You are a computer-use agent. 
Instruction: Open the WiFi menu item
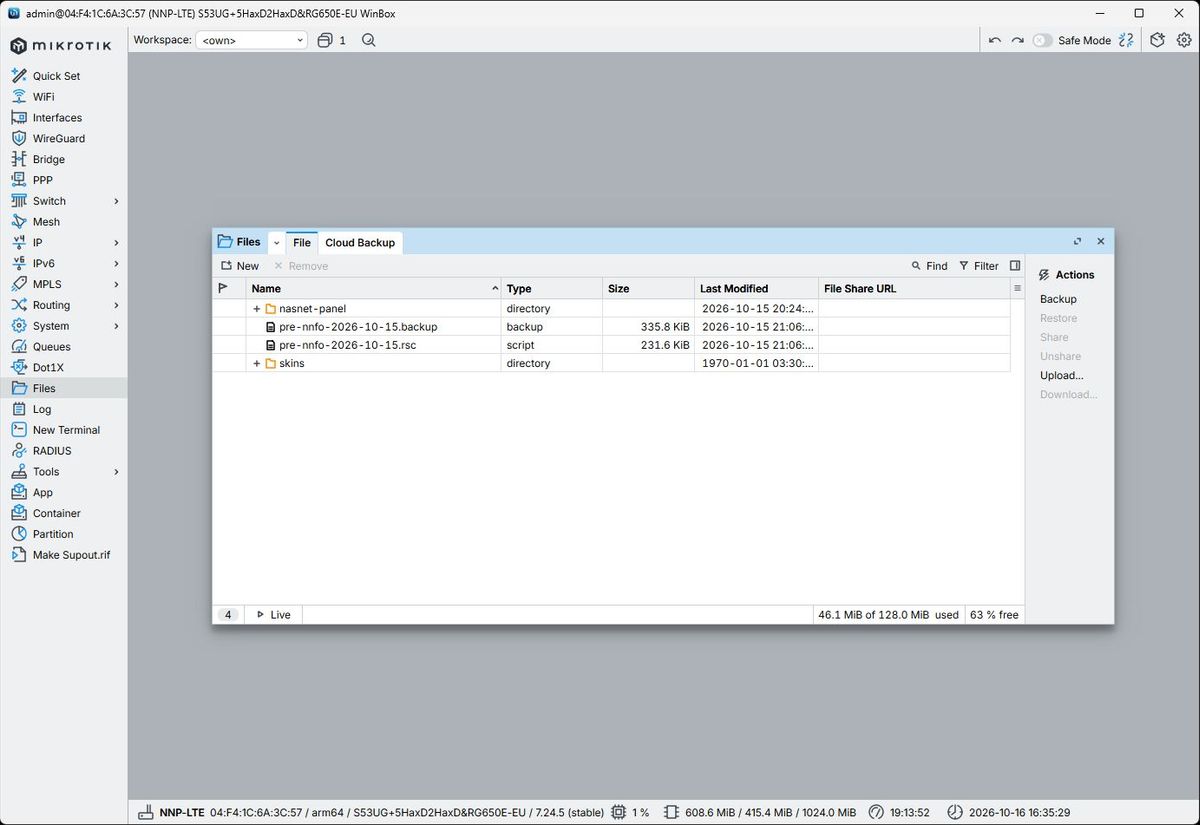43,97
